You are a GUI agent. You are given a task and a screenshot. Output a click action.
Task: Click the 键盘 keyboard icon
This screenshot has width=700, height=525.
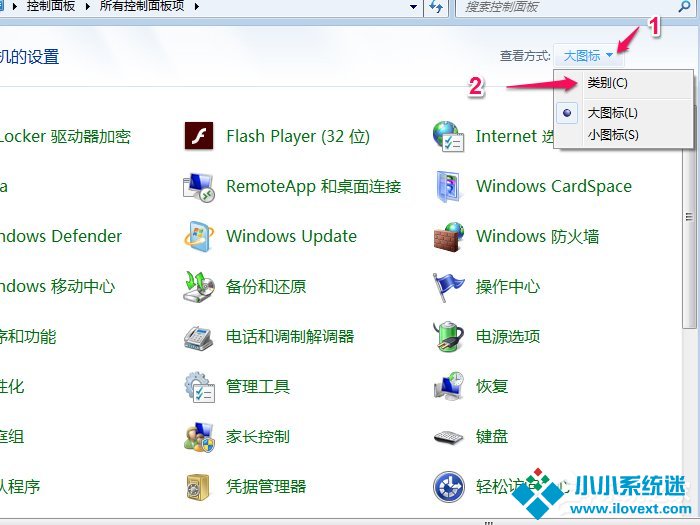tap(449, 437)
